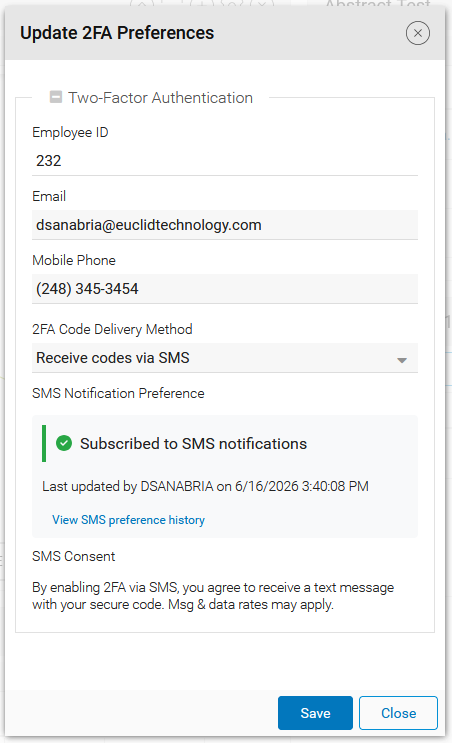Open View SMS preference history link
The height and width of the screenshot is (743, 452).
(128, 520)
